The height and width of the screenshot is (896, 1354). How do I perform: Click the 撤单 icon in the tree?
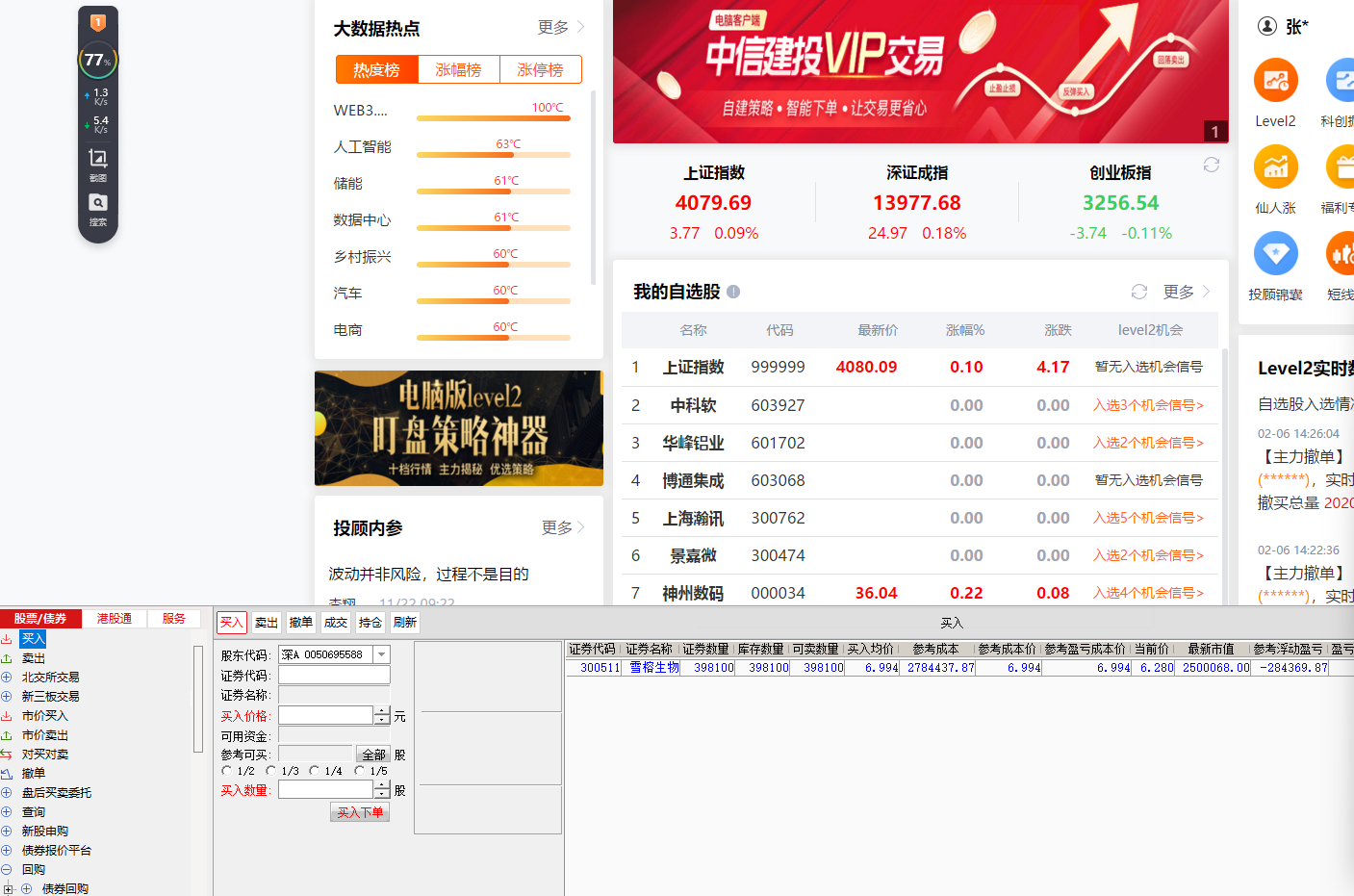point(7,774)
